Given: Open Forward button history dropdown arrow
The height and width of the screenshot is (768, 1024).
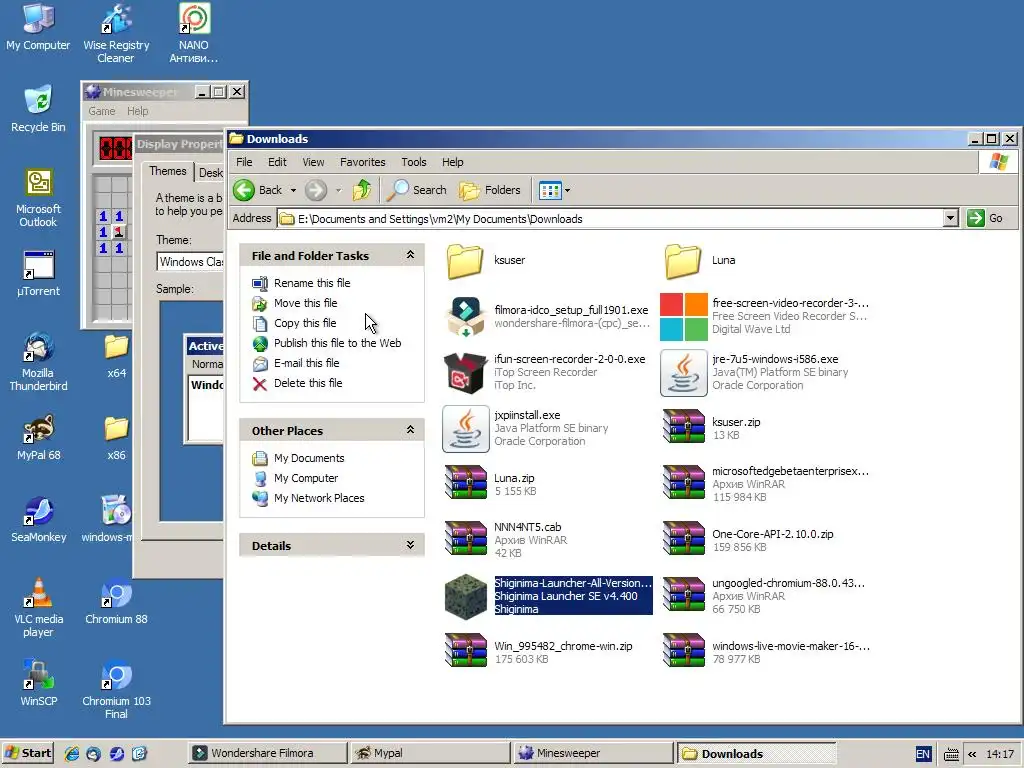Looking at the screenshot, I should point(338,190).
